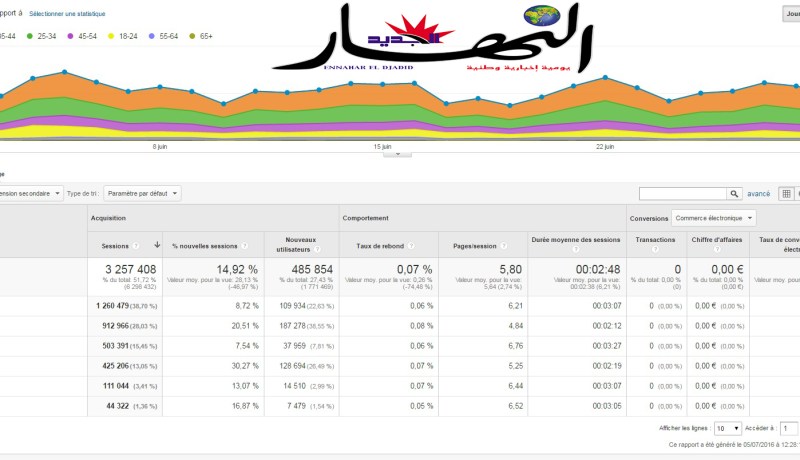Sort by the Sessions column header
The width and height of the screenshot is (800, 460).
tap(115, 246)
